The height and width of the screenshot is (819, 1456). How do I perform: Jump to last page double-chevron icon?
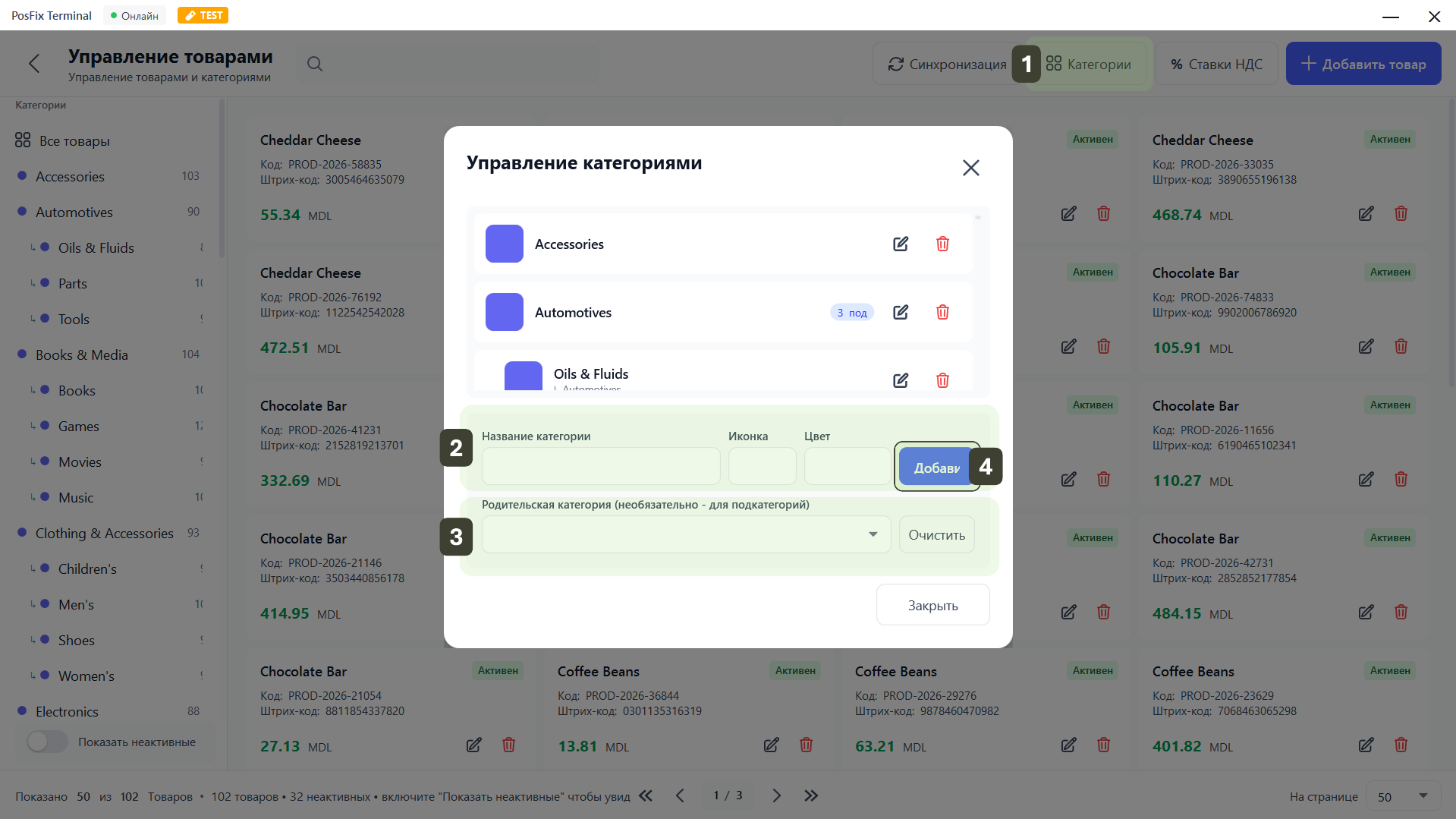[811, 795]
